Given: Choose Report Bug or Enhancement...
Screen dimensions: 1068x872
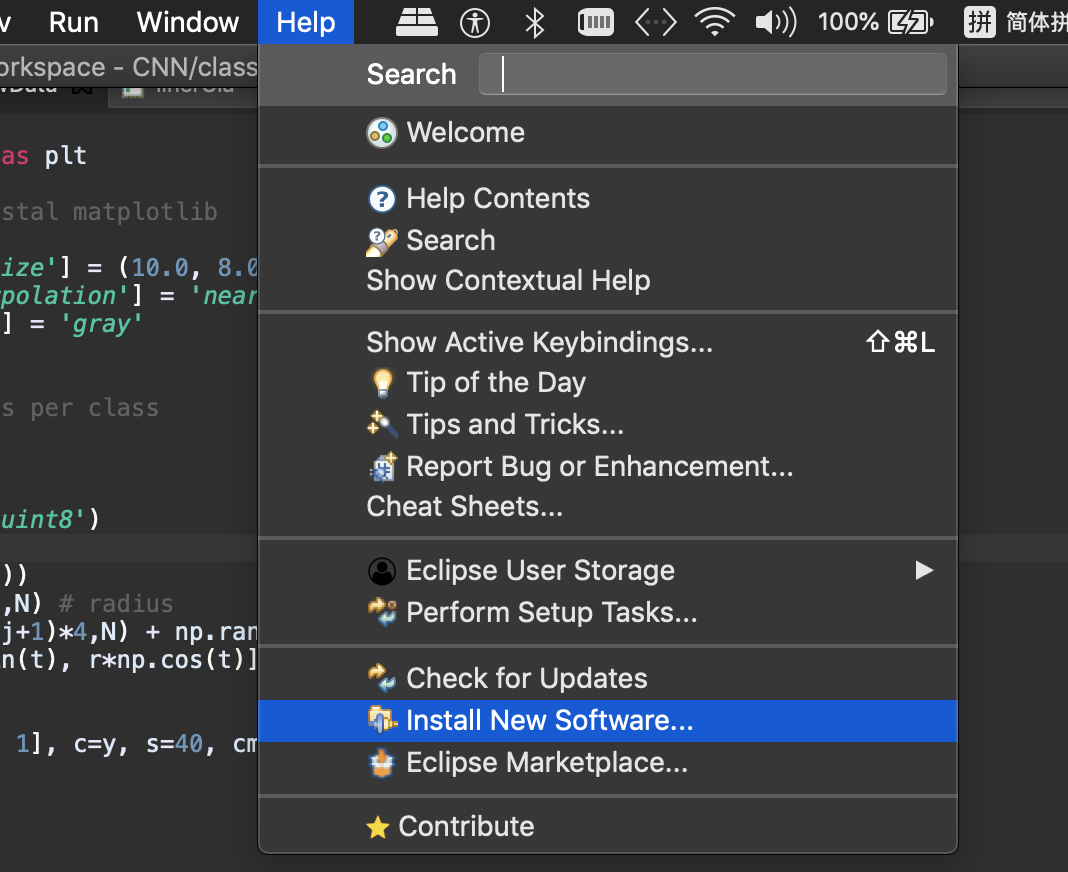Looking at the screenshot, I should [x=608, y=467].
